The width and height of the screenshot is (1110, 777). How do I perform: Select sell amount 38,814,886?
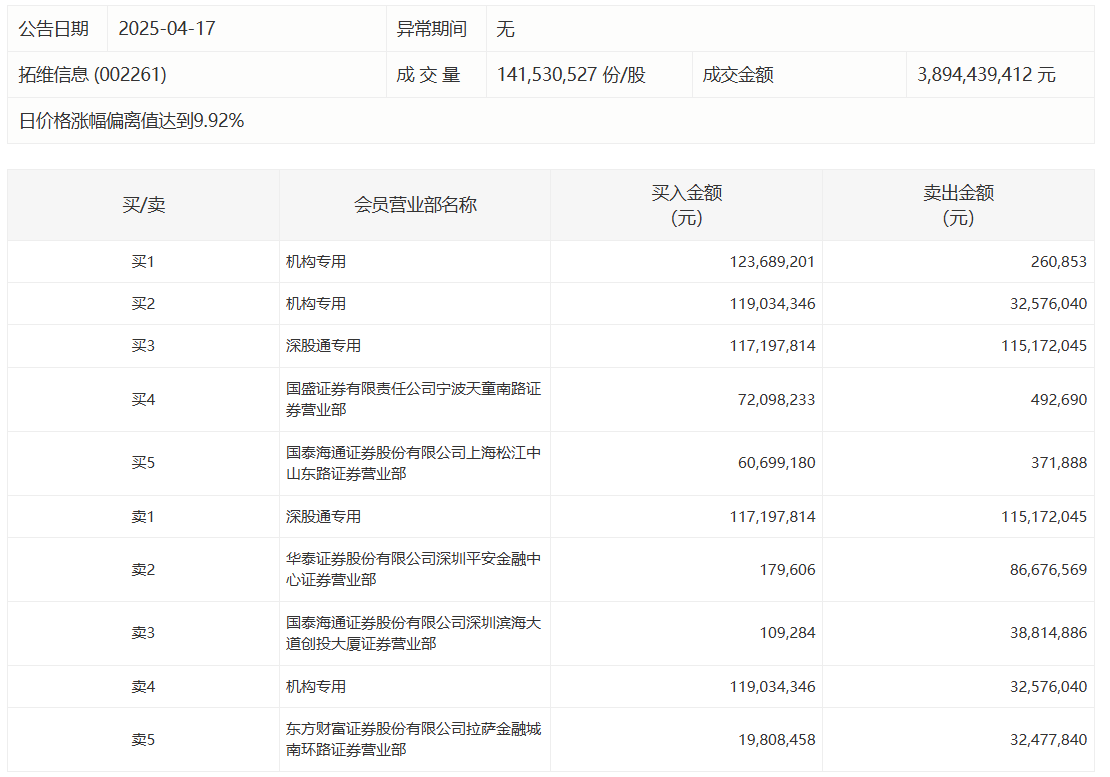coord(1048,633)
